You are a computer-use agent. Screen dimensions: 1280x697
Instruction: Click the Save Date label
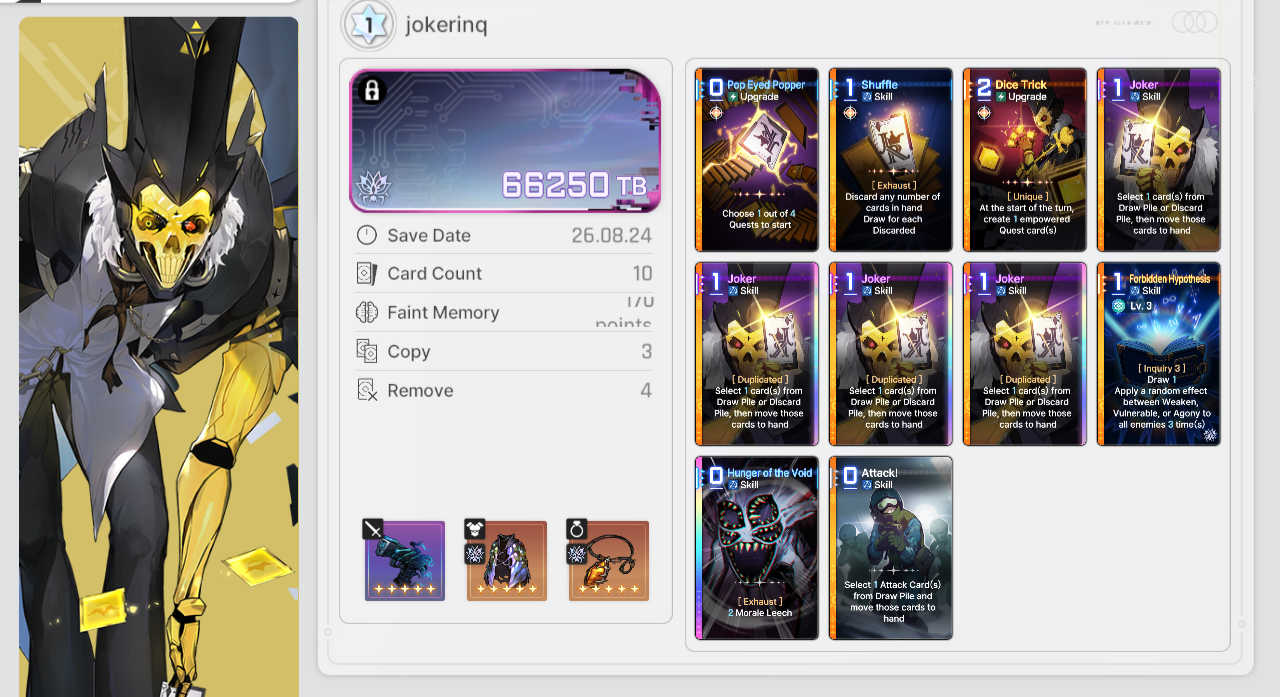[429, 235]
